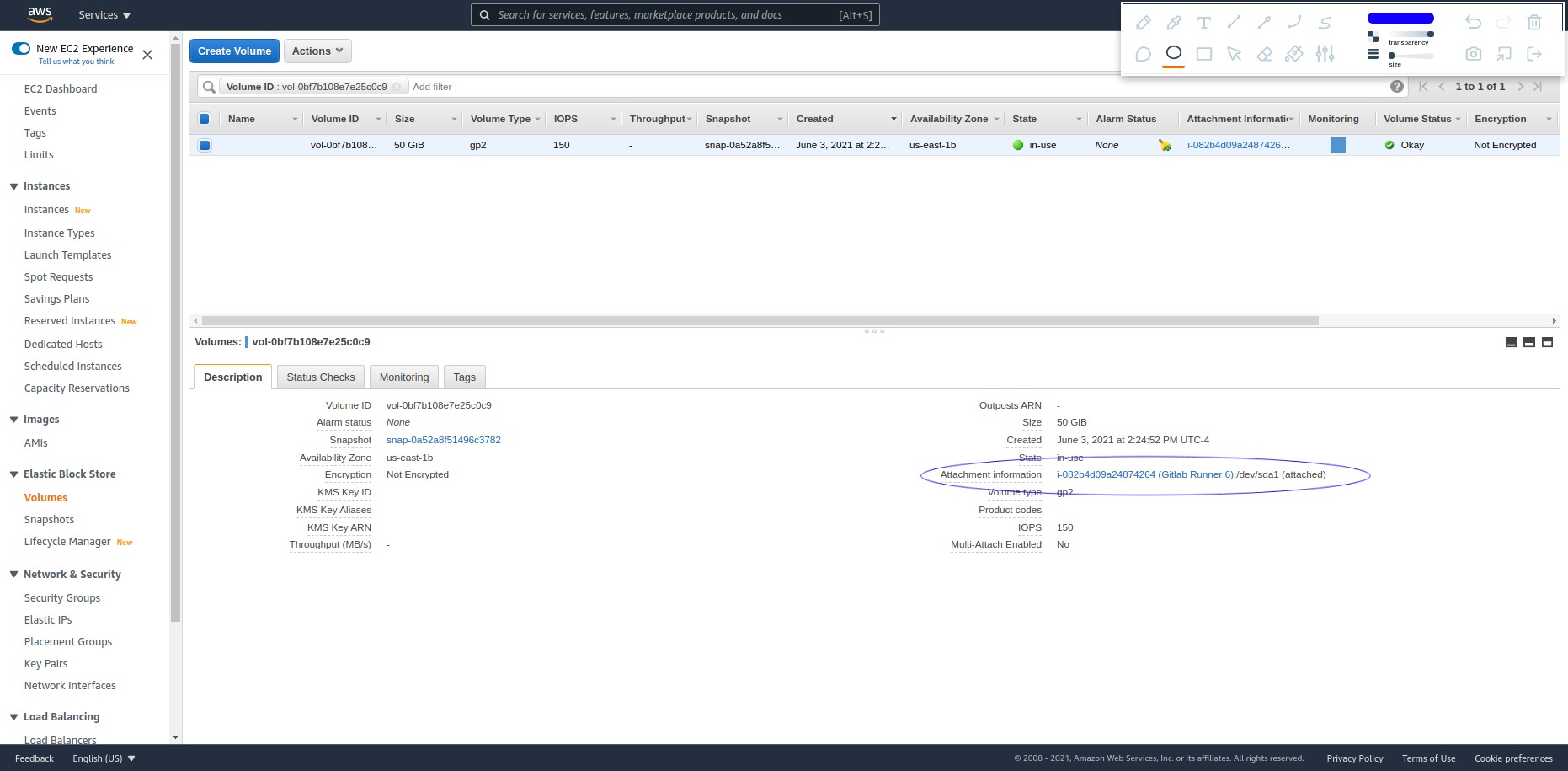Open the Actions dropdown
Screen dimensions: 1568x771
(317, 51)
